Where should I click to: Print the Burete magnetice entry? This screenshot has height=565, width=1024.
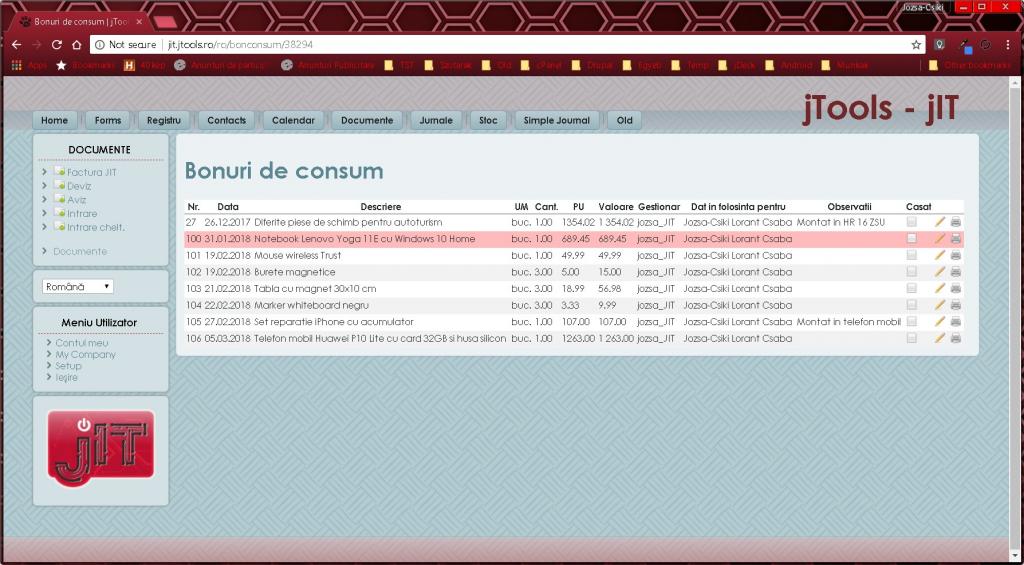point(956,272)
